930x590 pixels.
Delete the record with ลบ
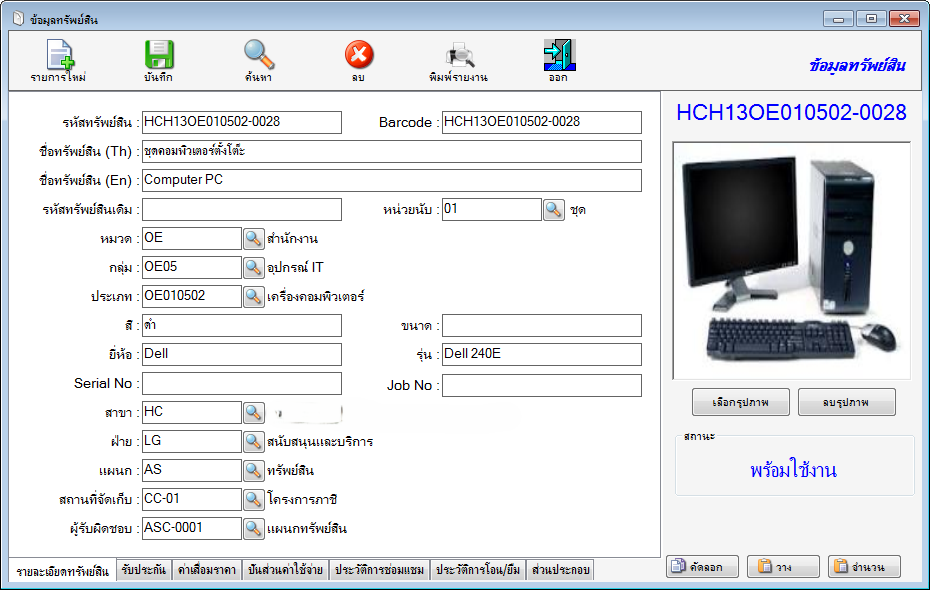tap(358, 61)
